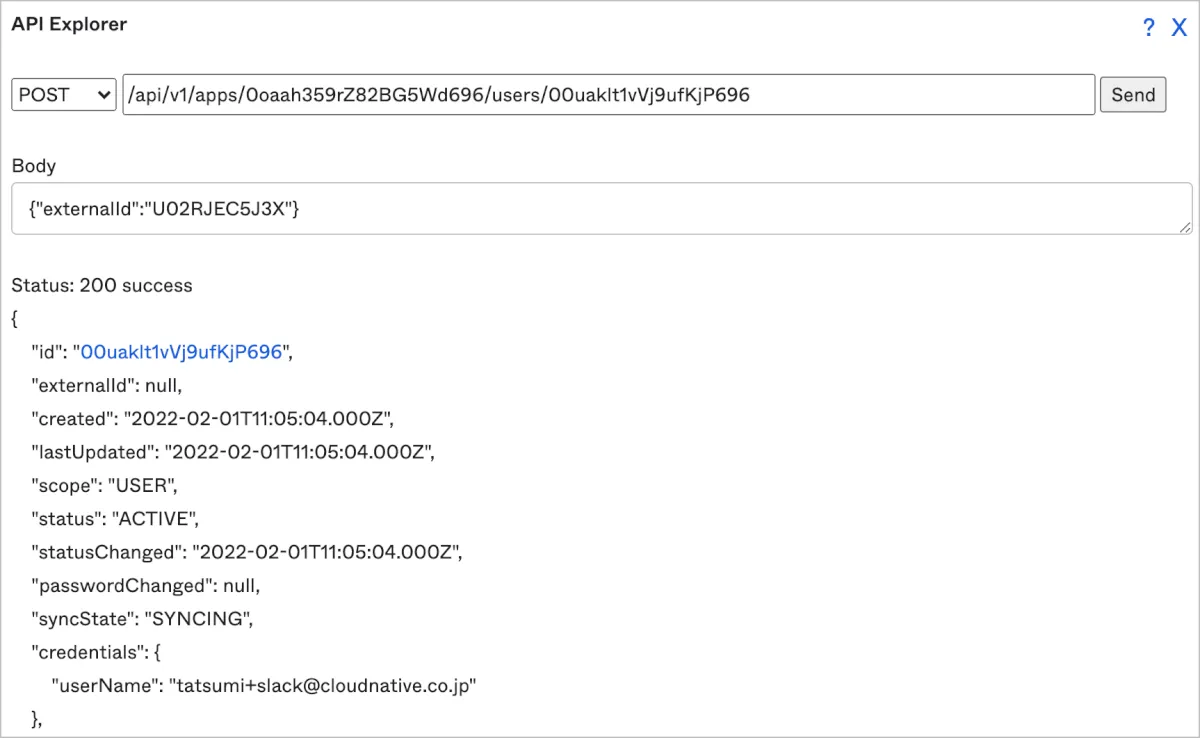Open the API Explorer help question mark
The height and width of the screenshot is (738, 1200).
tap(1149, 28)
